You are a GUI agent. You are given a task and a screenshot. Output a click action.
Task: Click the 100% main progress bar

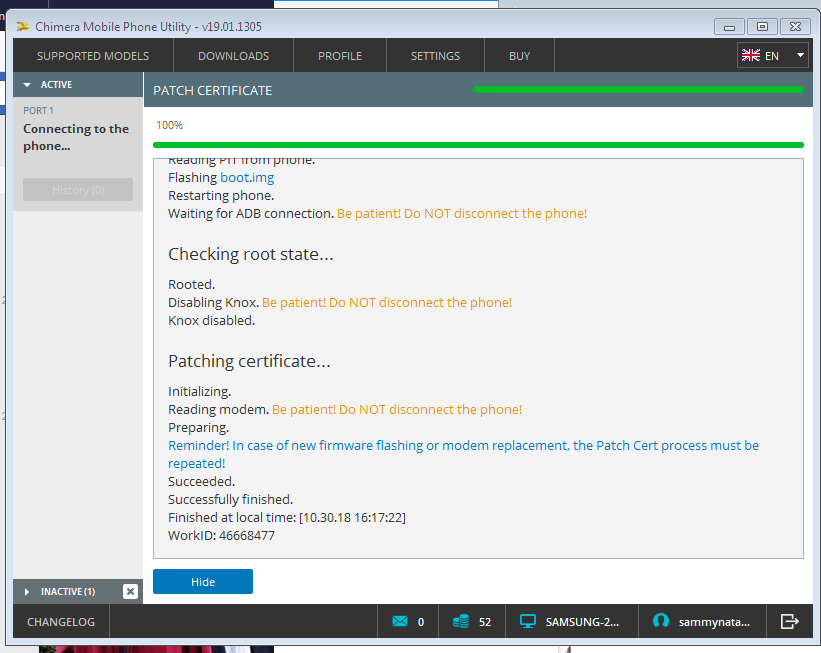(478, 145)
